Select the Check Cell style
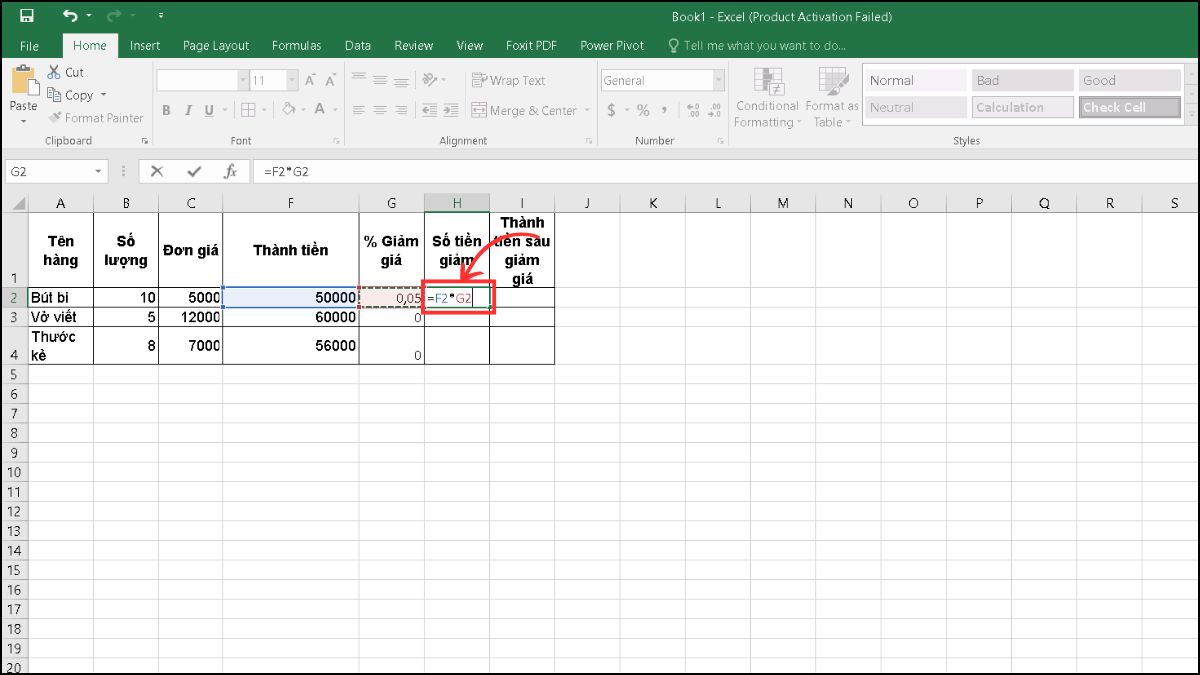The height and width of the screenshot is (675, 1200). coord(1129,107)
